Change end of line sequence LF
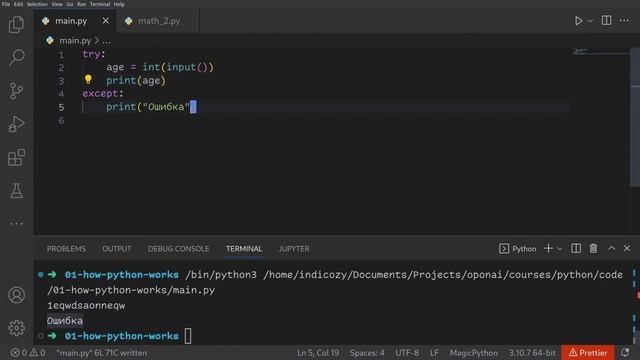This screenshot has height=360, width=640. 434,353
